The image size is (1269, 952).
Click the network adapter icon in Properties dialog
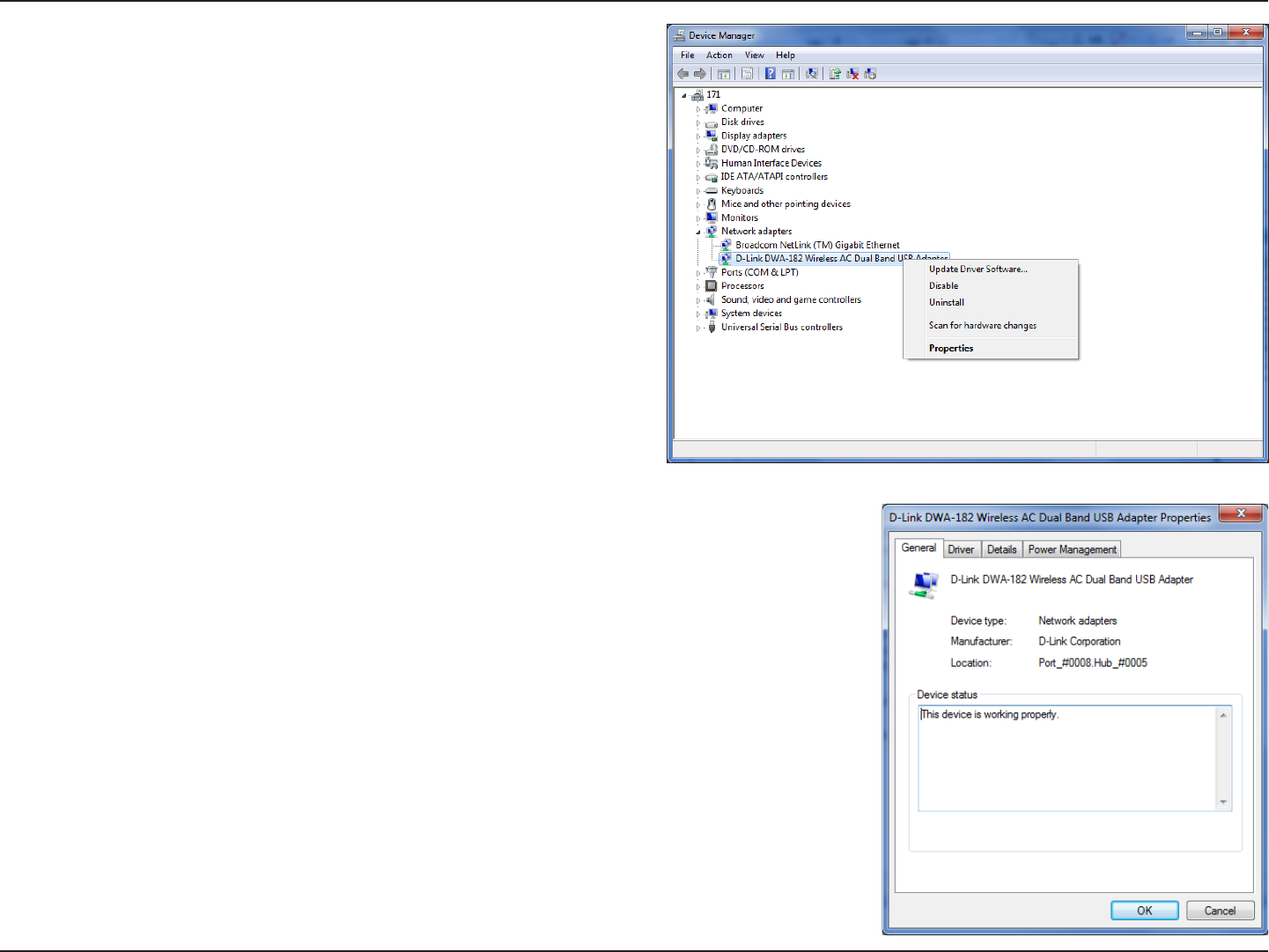(x=924, y=585)
